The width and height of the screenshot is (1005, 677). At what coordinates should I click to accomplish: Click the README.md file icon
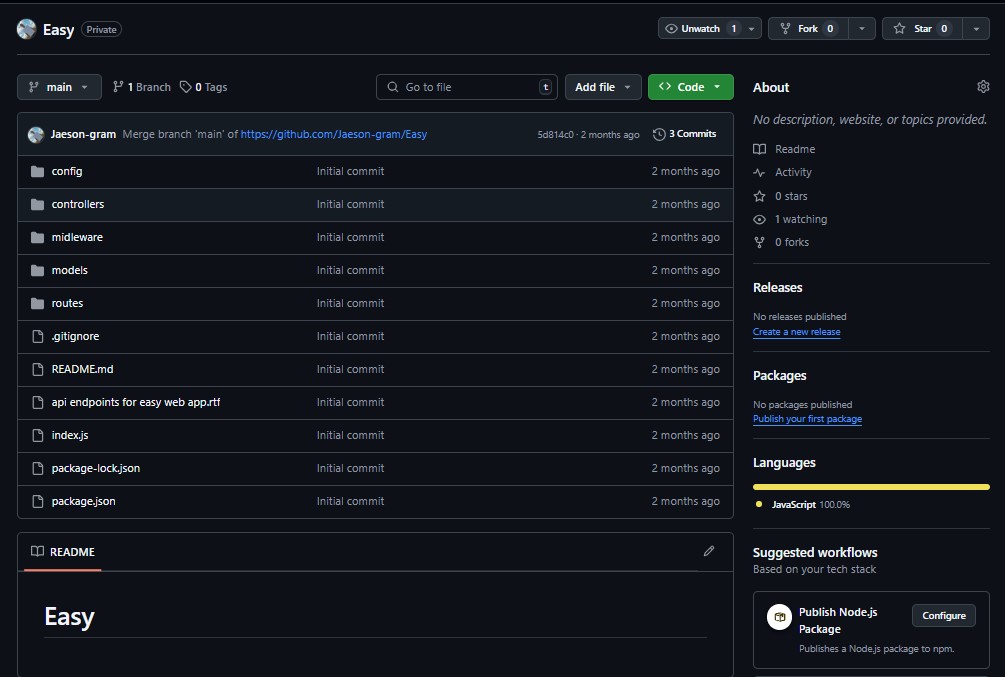pos(38,369)
